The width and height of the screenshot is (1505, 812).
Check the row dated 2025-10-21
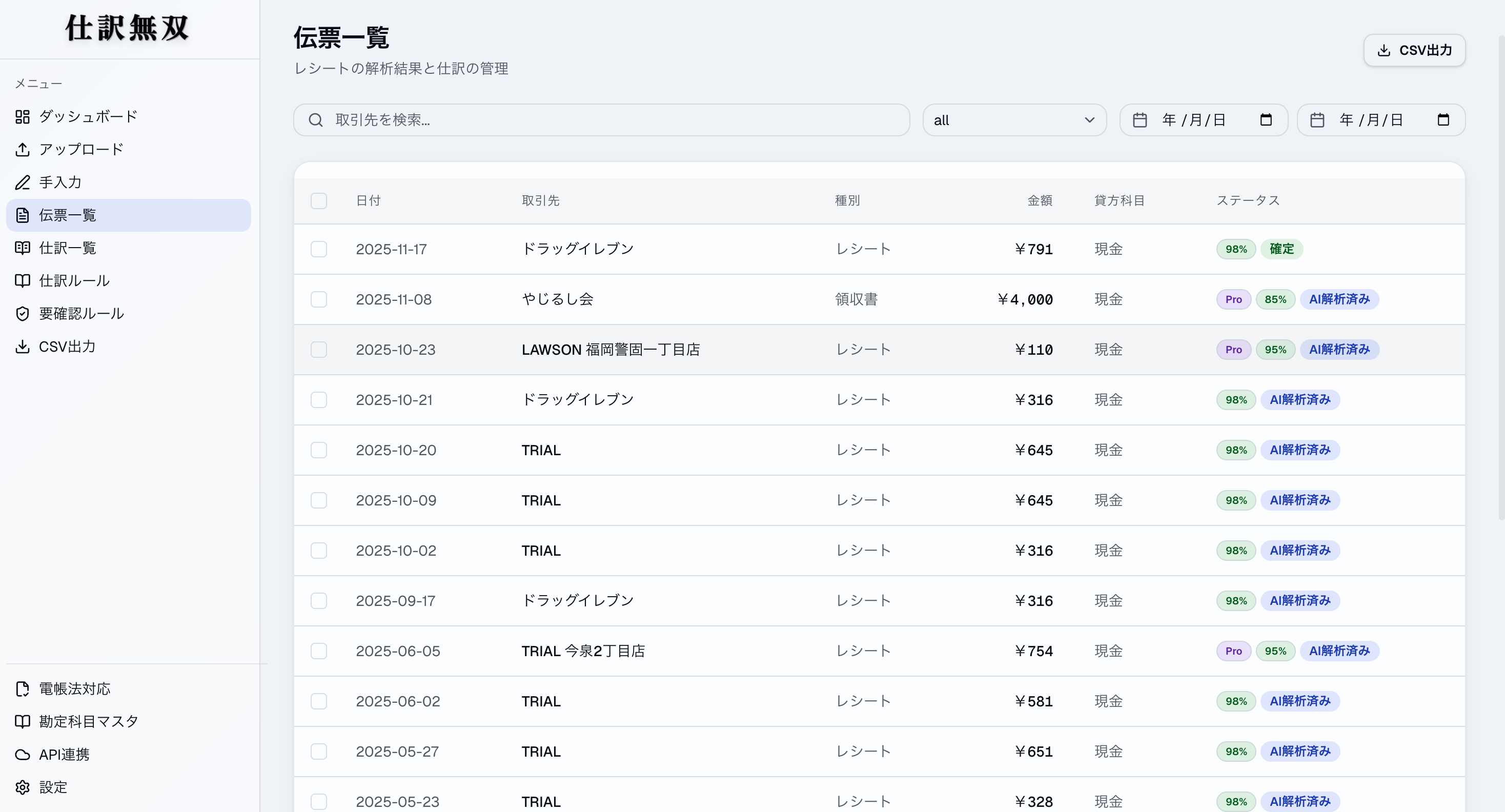point(318,400)
